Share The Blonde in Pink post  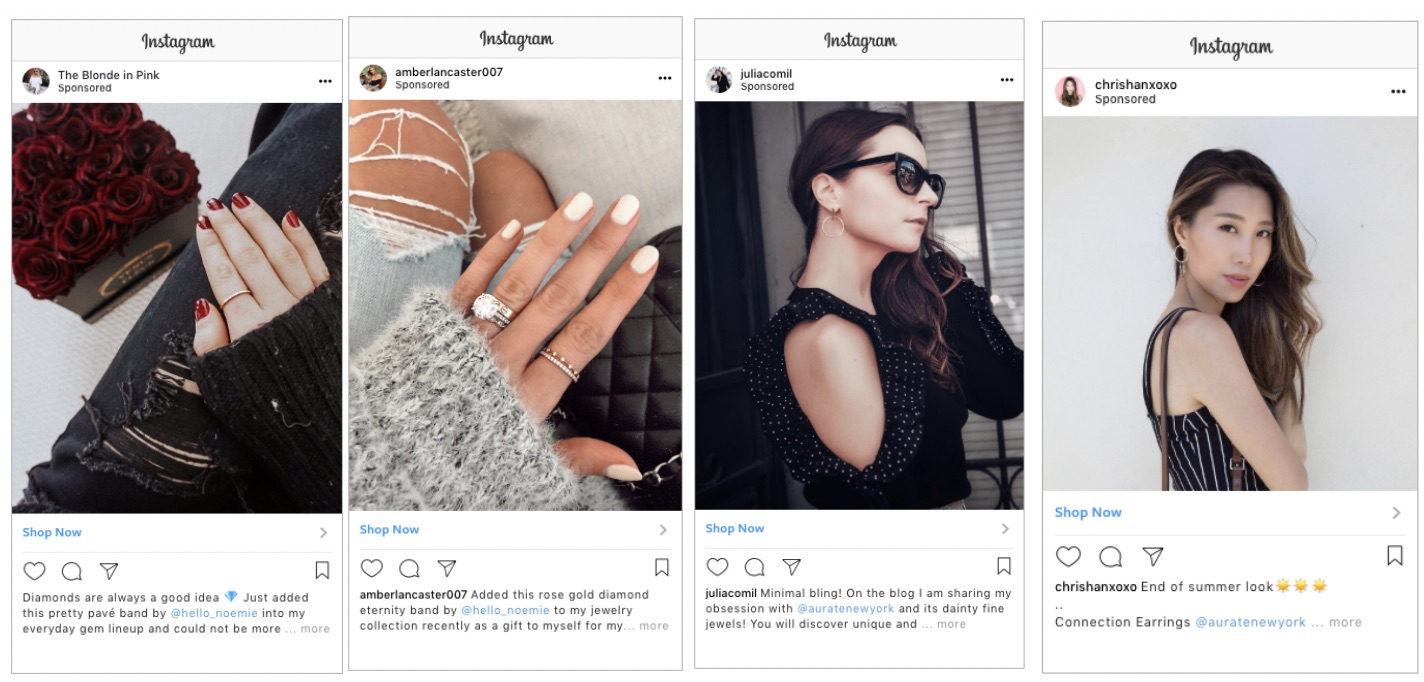pyautogui.click(x=109, y=571)
